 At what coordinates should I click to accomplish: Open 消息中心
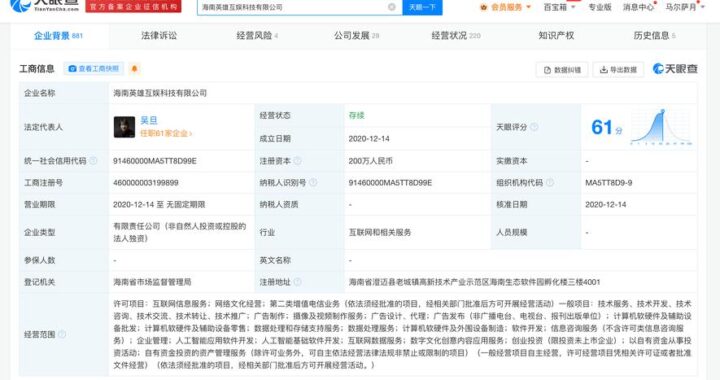click(x=639, y=7)
